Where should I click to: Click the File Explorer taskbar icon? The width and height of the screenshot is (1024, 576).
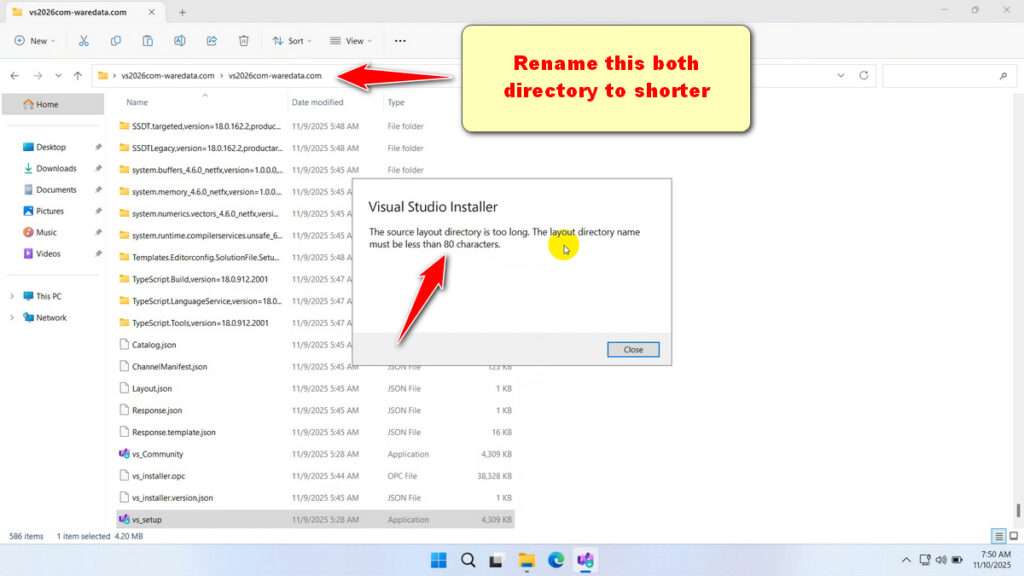(x=526, y=560)
